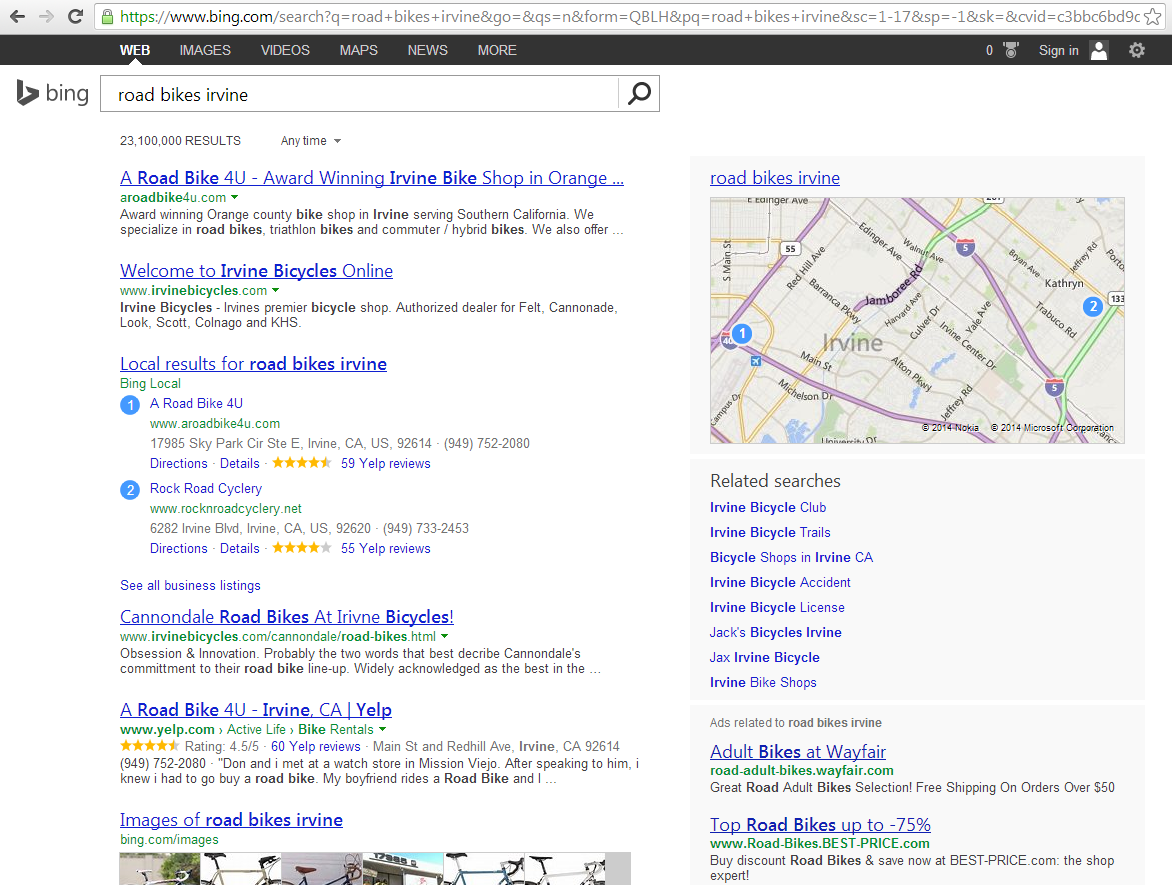Image resolution: width=1172 pixels, height=885 pixels.
Task: Click the Bing search input field
Action: tap(360, 94)
